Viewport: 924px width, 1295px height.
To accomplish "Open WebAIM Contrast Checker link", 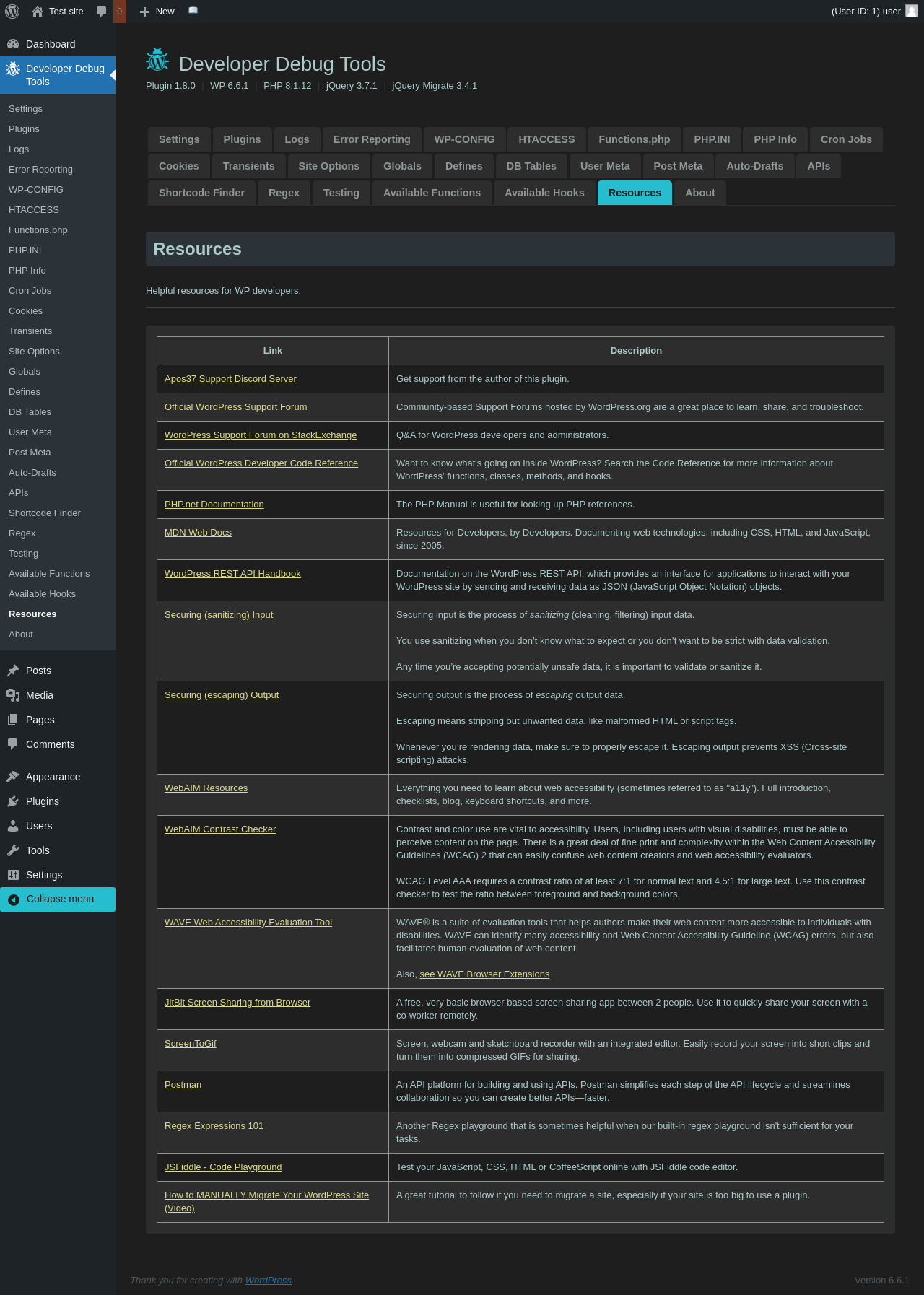I will pyautogui.click(x=220, y=829).
